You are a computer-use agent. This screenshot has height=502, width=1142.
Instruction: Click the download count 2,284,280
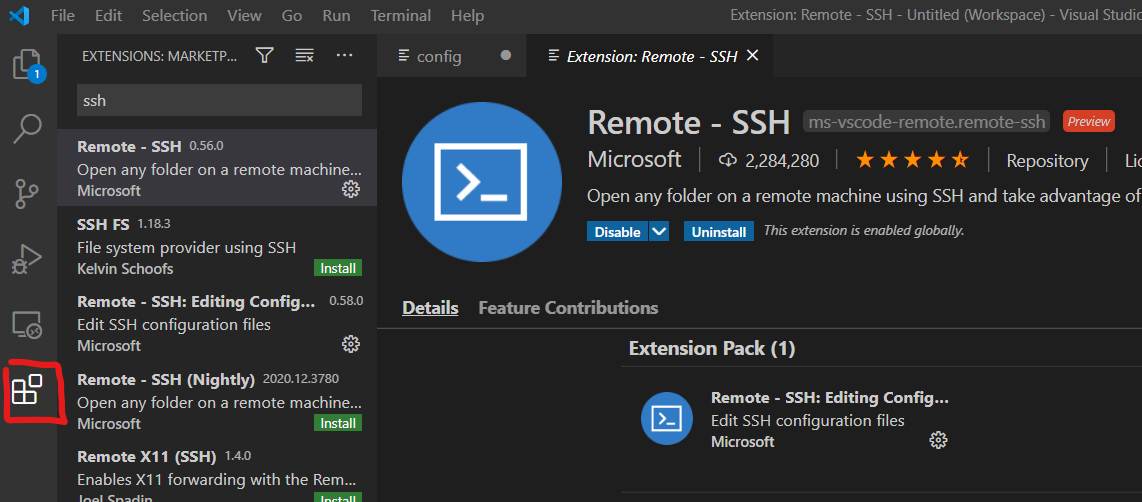(x=768, y=160)
